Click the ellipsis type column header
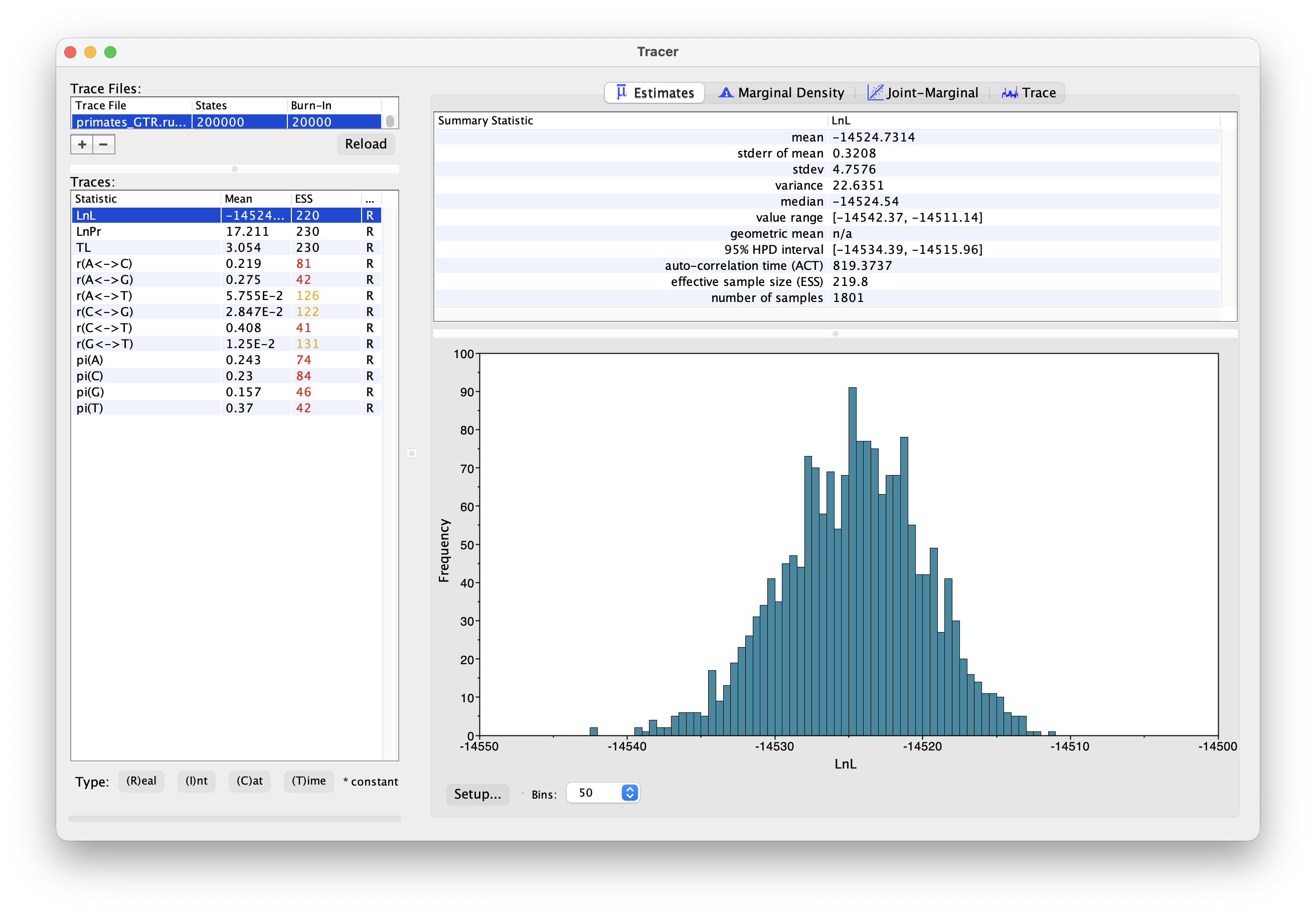Viewport: 1316px width, 915px height. pos(370,199)
